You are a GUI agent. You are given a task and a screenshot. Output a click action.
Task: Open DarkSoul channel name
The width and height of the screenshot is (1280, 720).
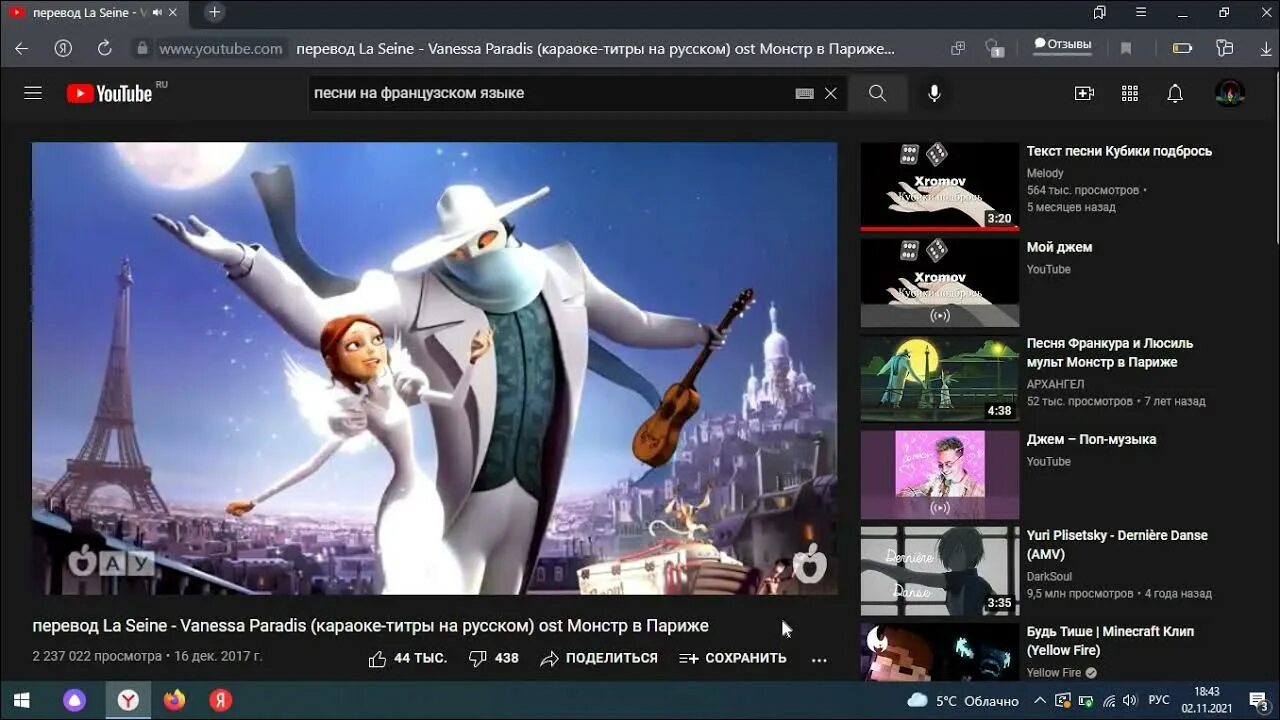tap(1049, 576)
